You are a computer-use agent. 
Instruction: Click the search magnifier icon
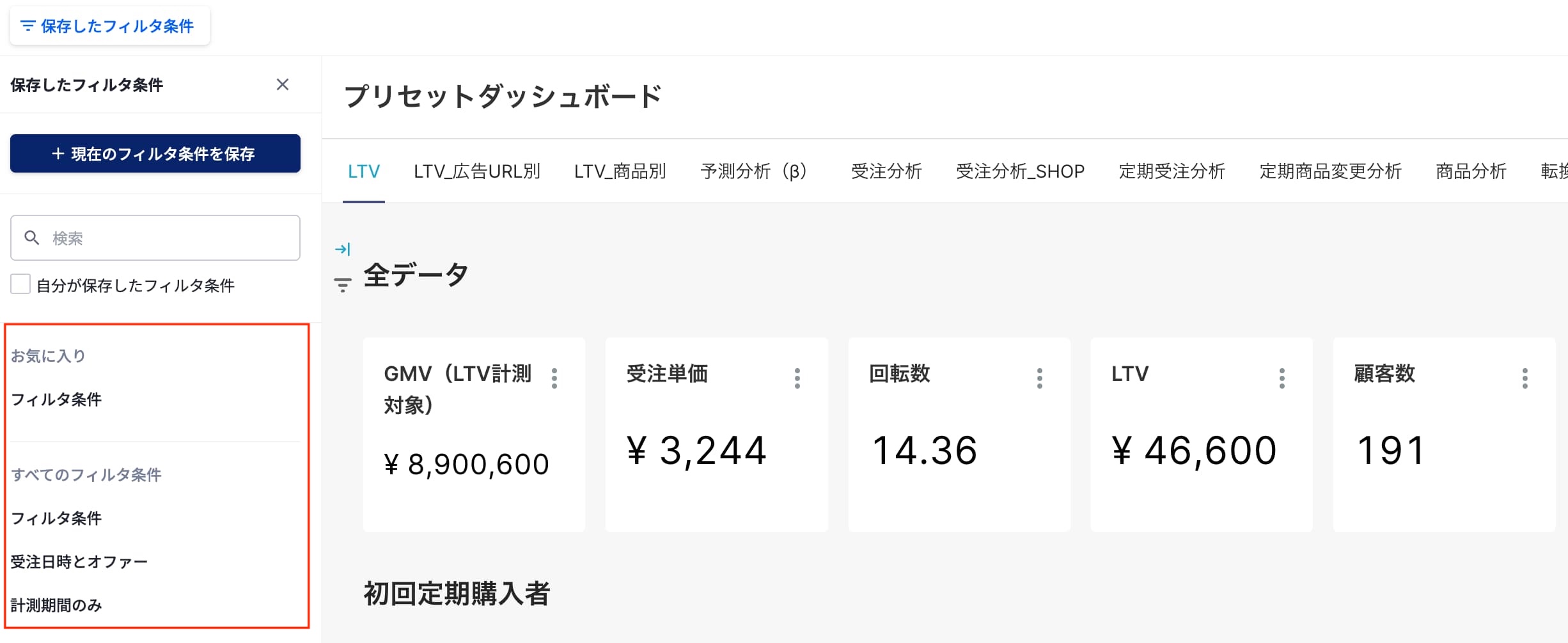(x=32, y=238)
